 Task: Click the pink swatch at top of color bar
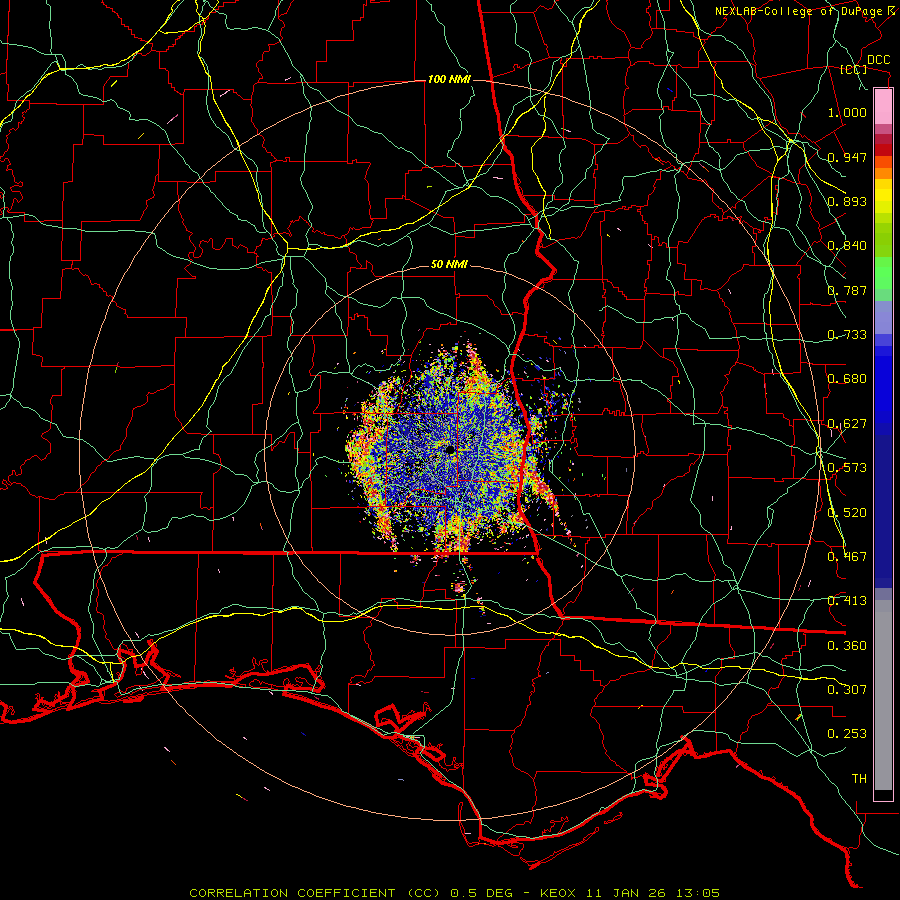tap(883, 106)
